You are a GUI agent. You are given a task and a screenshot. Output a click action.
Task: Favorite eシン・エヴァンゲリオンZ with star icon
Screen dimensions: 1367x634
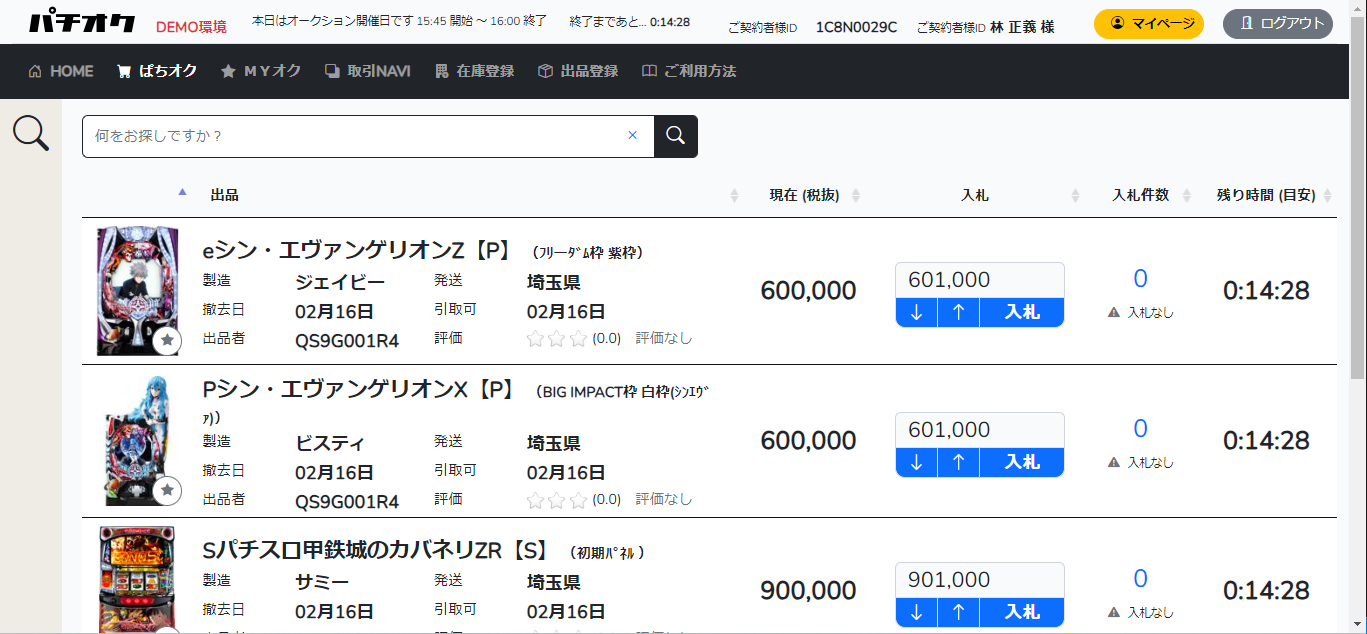click(x=168, y=341)
